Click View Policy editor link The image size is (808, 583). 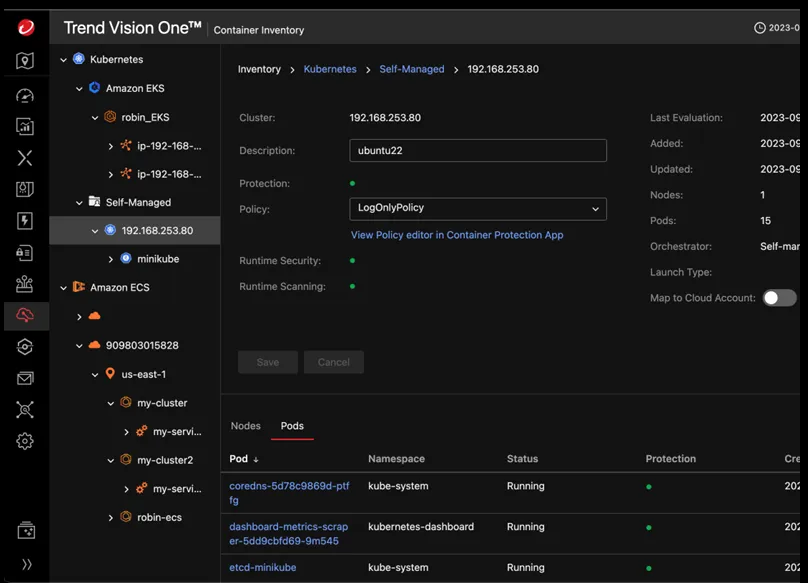(457, 235)
